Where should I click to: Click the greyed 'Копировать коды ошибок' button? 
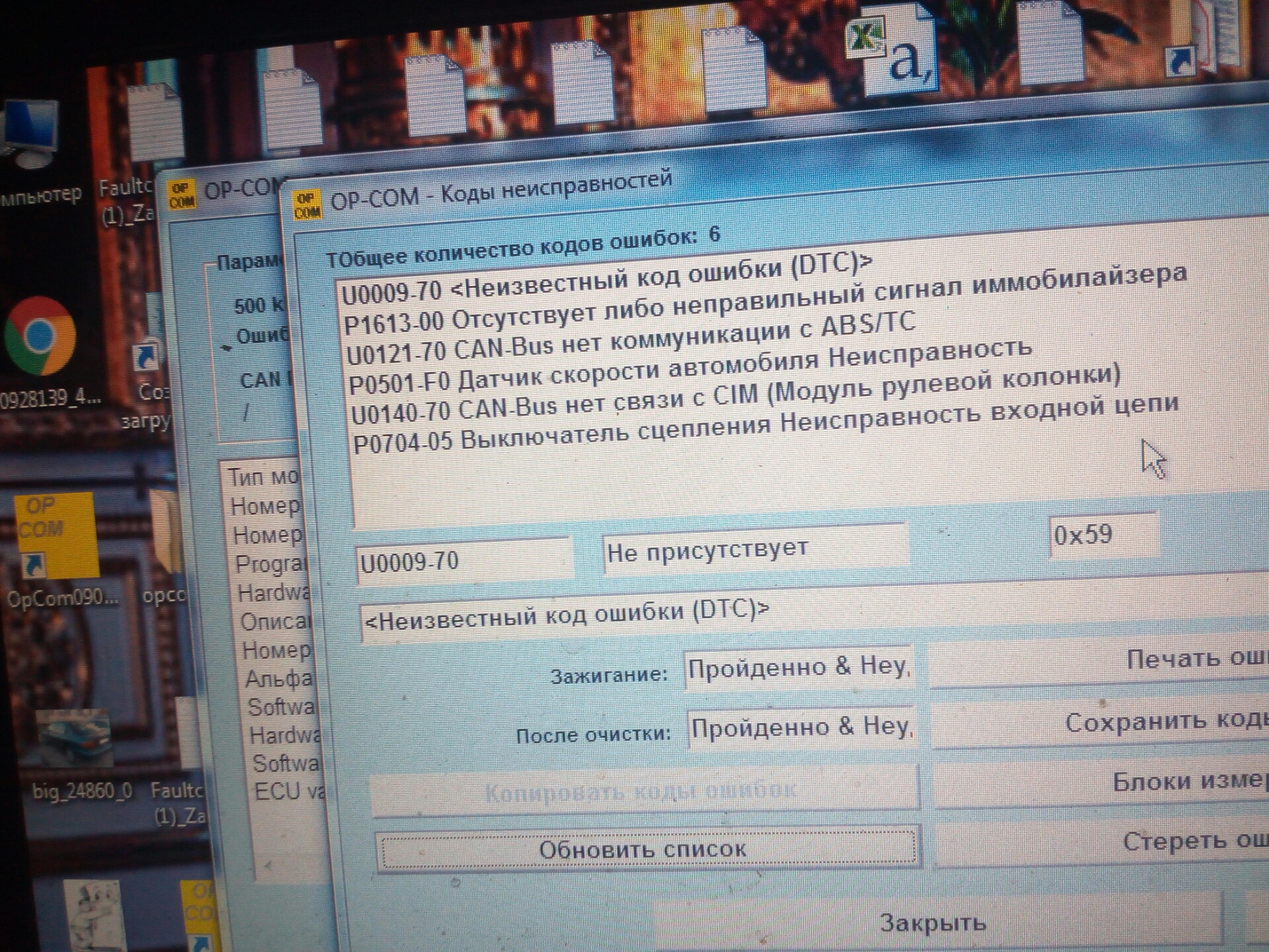coord(645,790)
